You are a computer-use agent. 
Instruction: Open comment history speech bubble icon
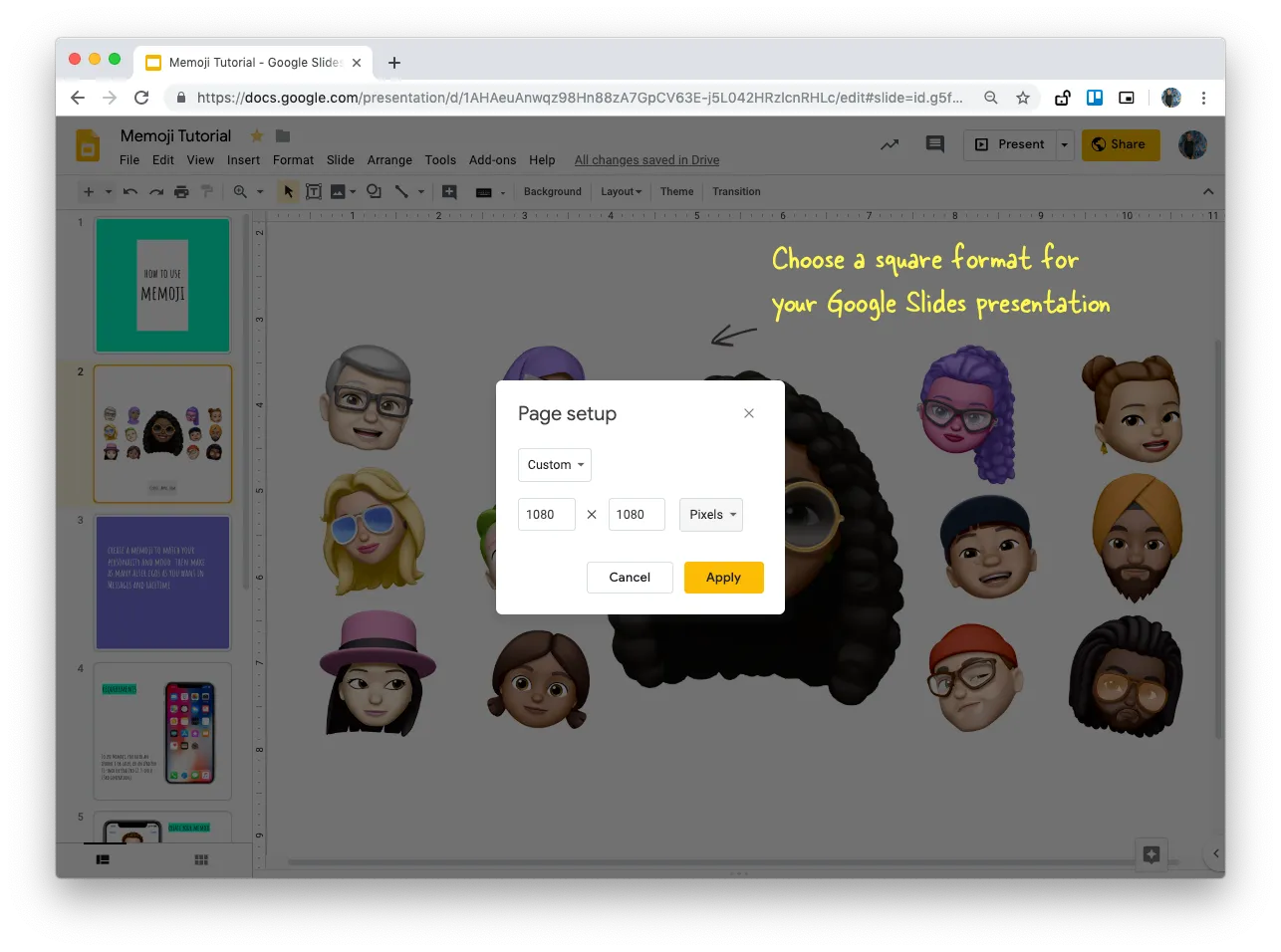coord(934,144)
